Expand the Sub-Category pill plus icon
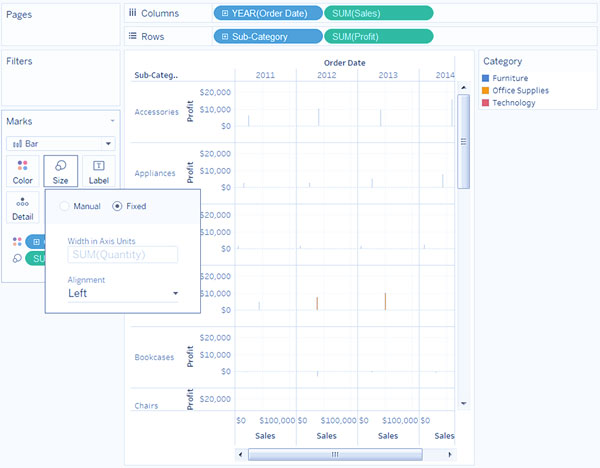Image resolution: width=600 pixels, height=468 pixels. 225,37
